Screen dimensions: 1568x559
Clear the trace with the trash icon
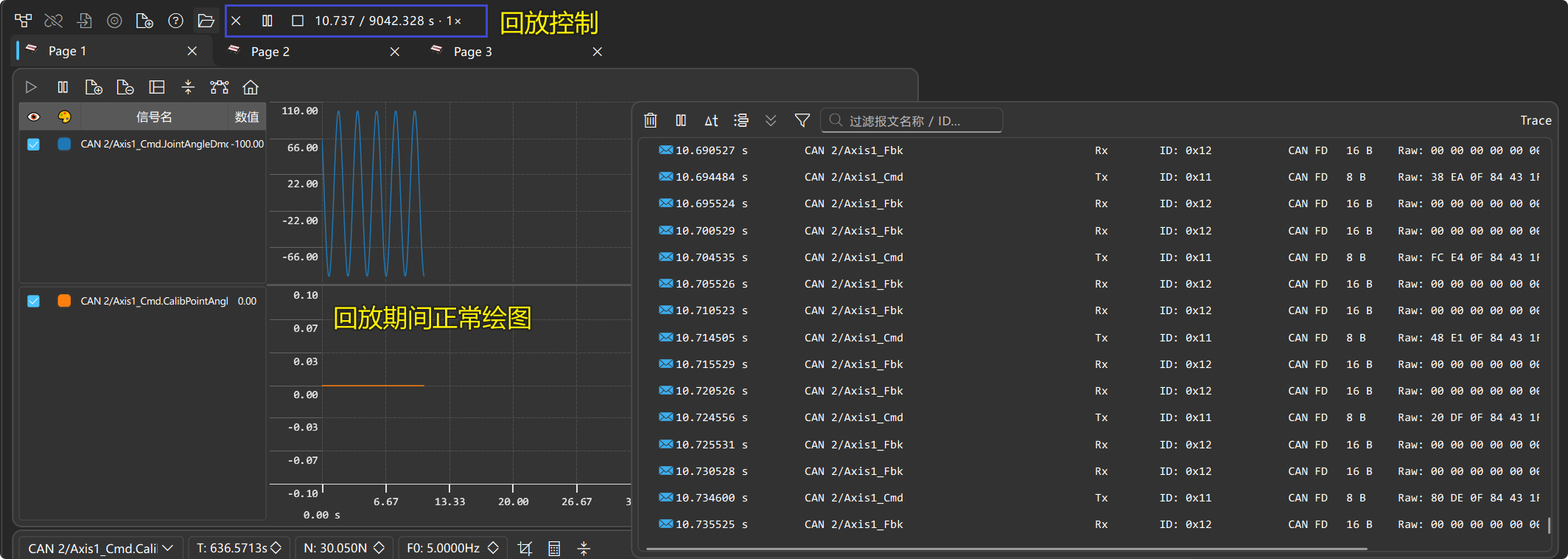[651, 120]
